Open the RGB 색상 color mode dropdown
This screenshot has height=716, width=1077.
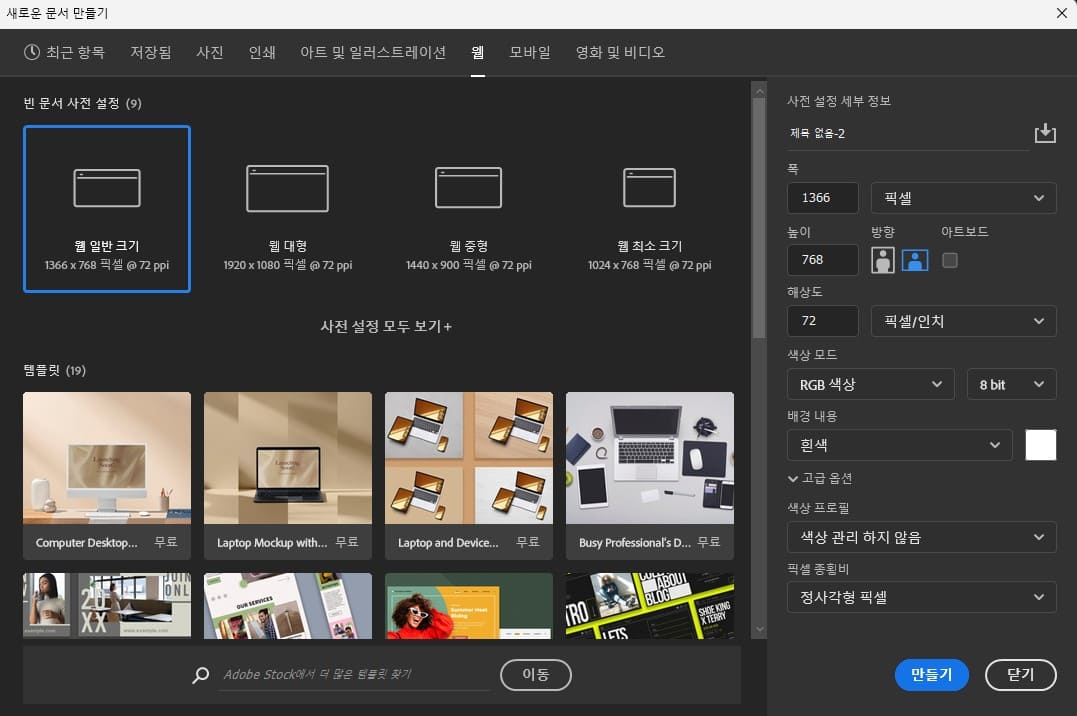[x=870, y=384]
